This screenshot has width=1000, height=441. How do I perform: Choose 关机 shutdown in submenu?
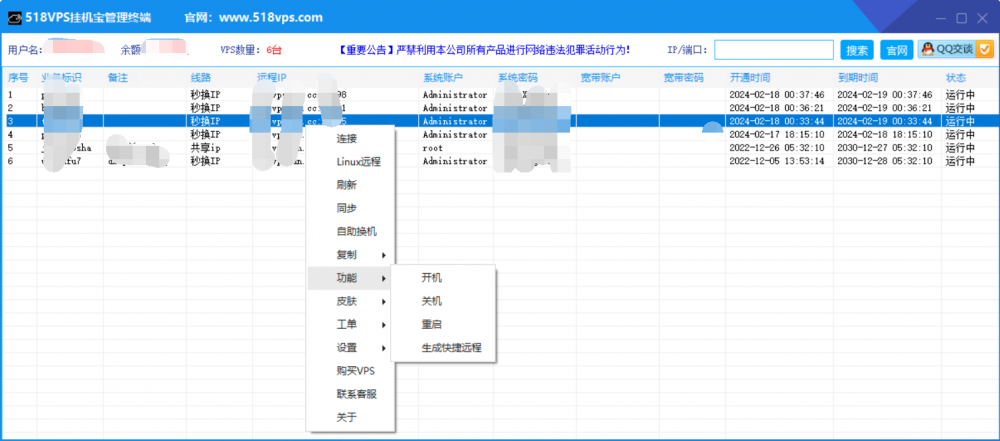443,301
